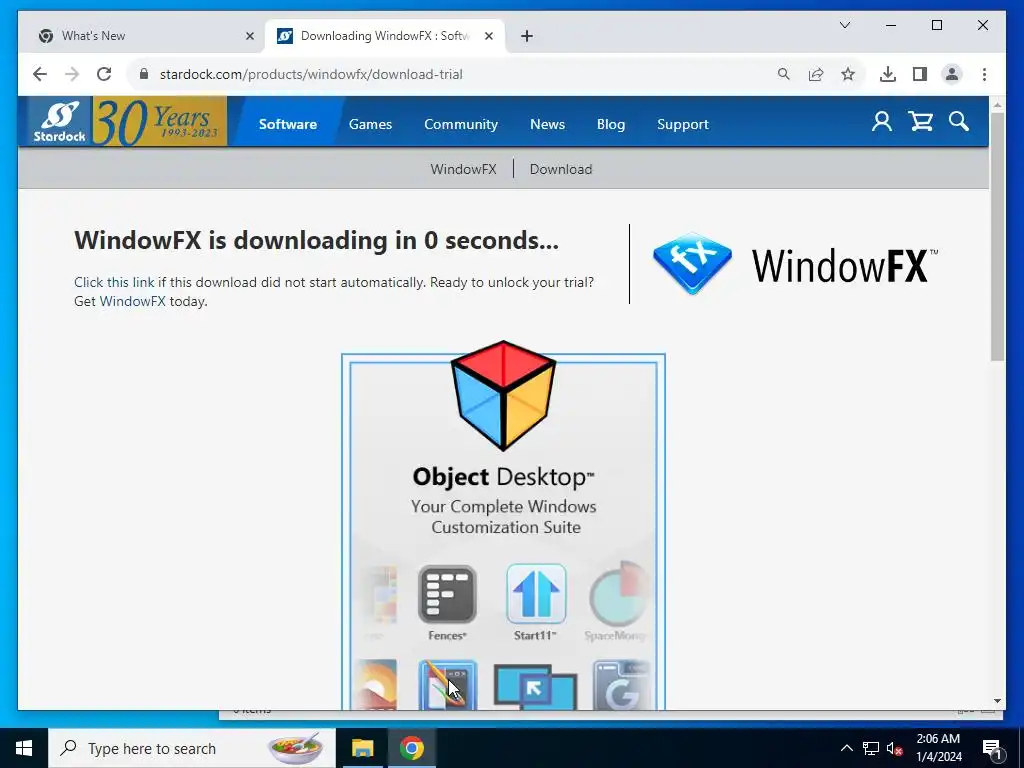
Task: Click the muted volume tray icon
Action: coord(894,748)
